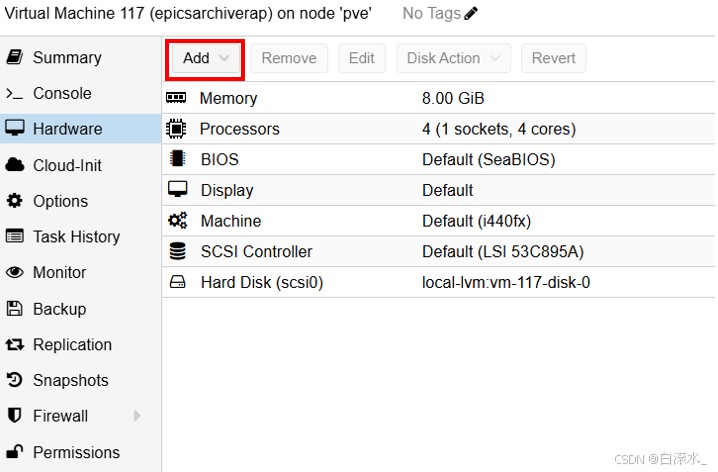Expand the Firewall submenu arrow
The height and width of the screenshot is (472, 718).
pos(137,416)
